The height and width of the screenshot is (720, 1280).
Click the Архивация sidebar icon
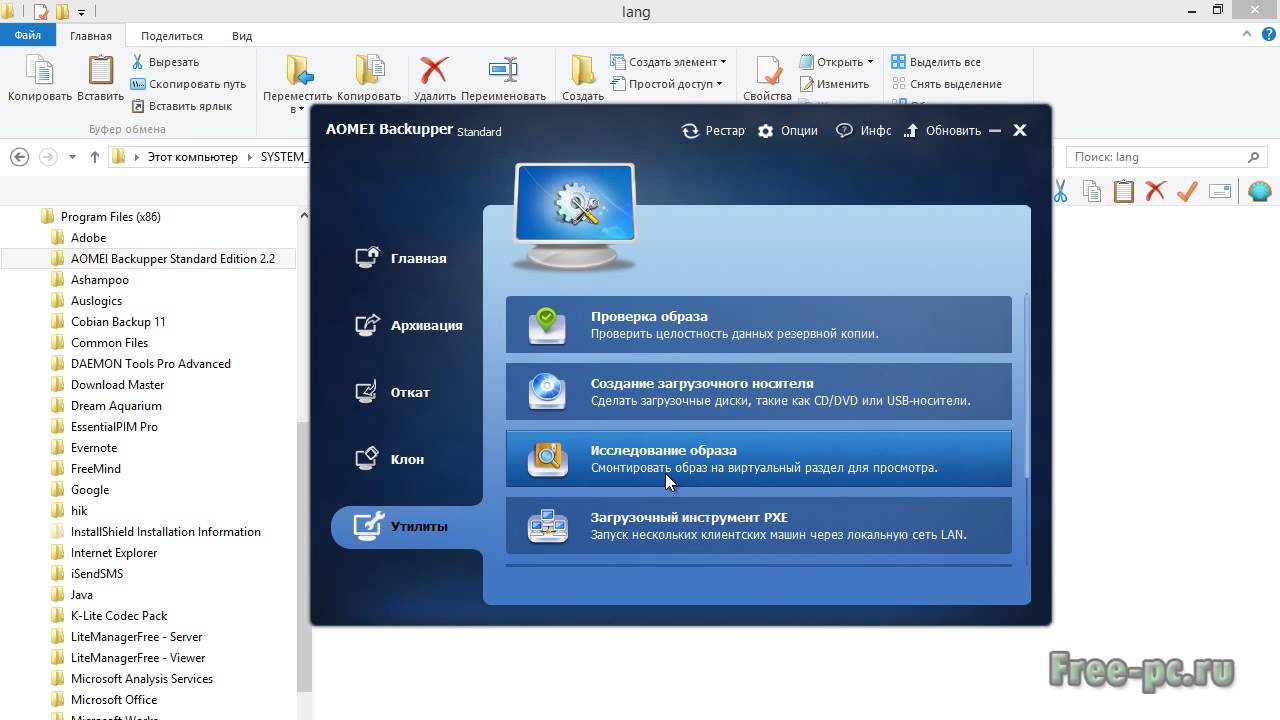click(x=368, y=325)
